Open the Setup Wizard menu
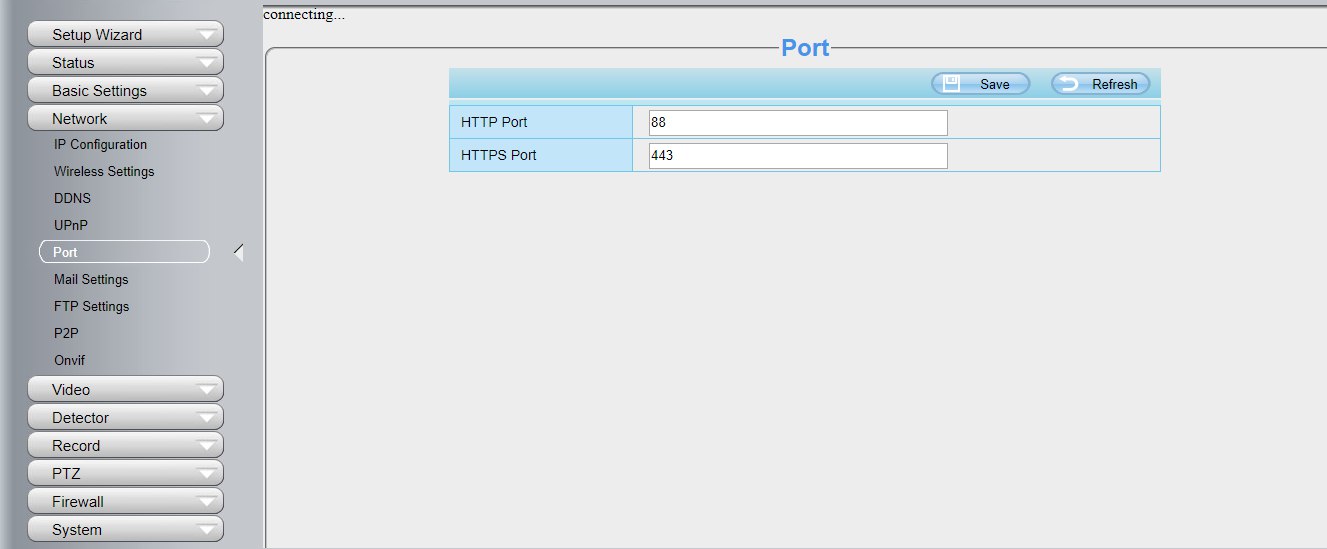1327x549 pixels. (125, 35)
